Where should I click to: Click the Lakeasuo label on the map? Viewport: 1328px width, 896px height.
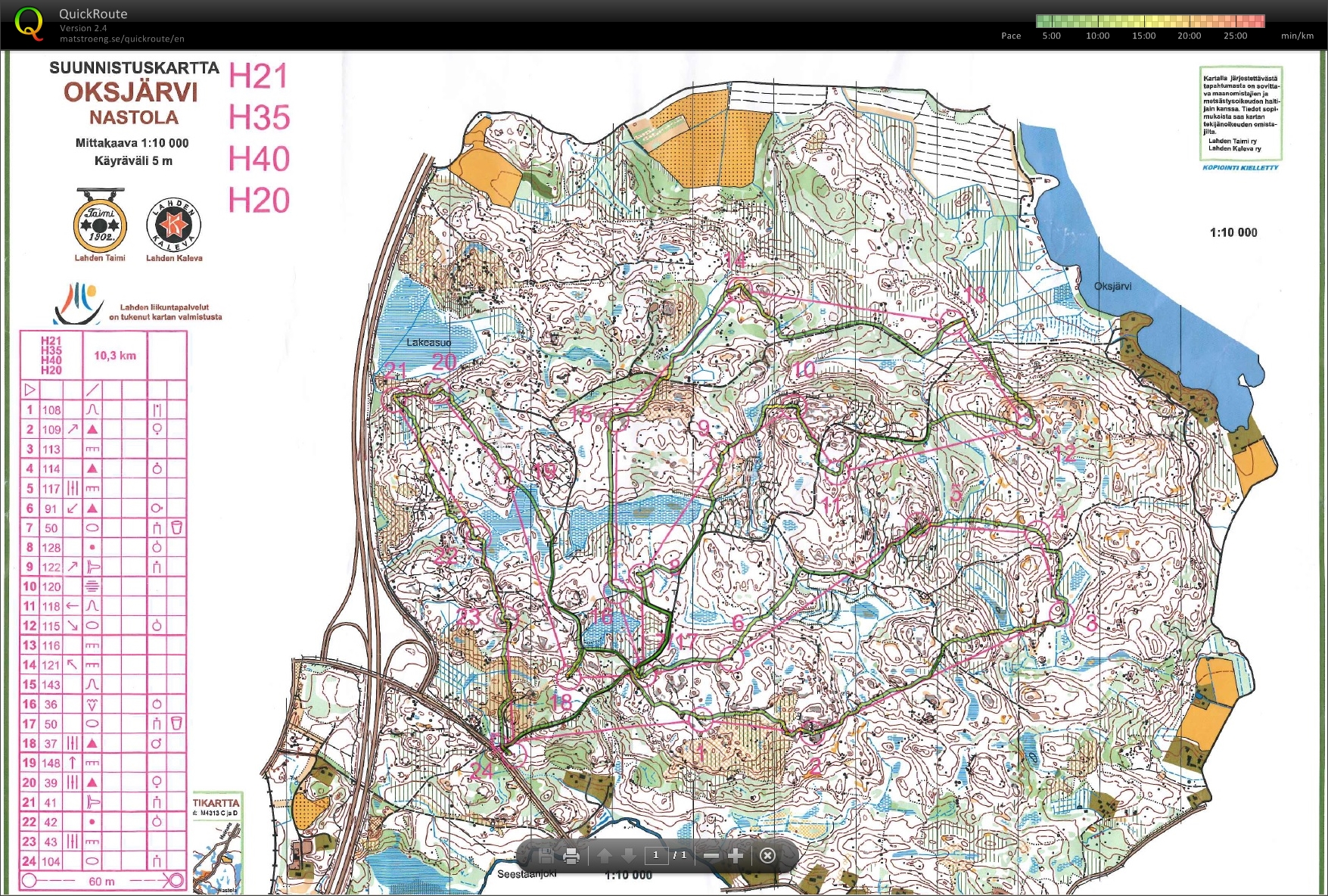[428, 343]
